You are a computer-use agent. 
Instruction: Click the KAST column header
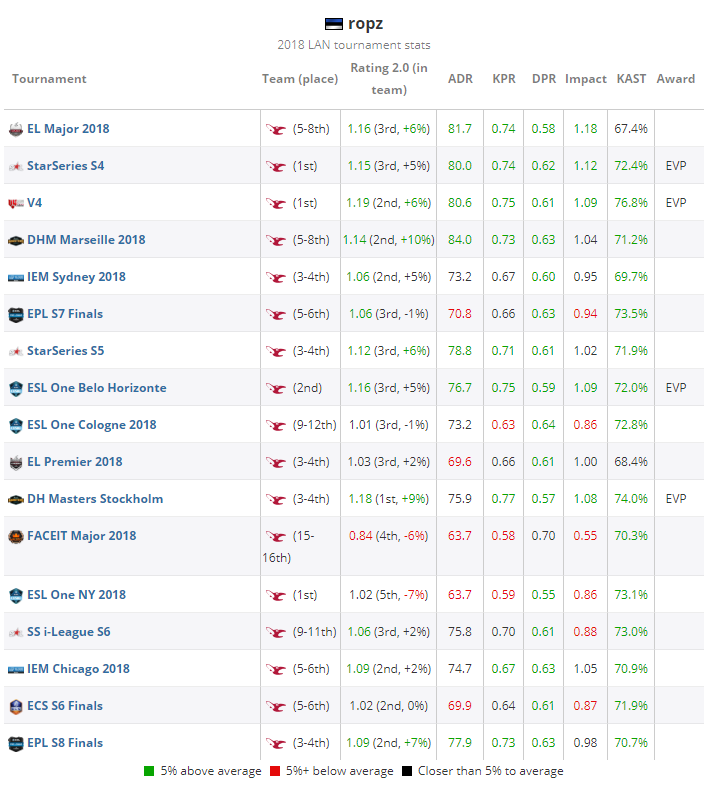point(631,79)
